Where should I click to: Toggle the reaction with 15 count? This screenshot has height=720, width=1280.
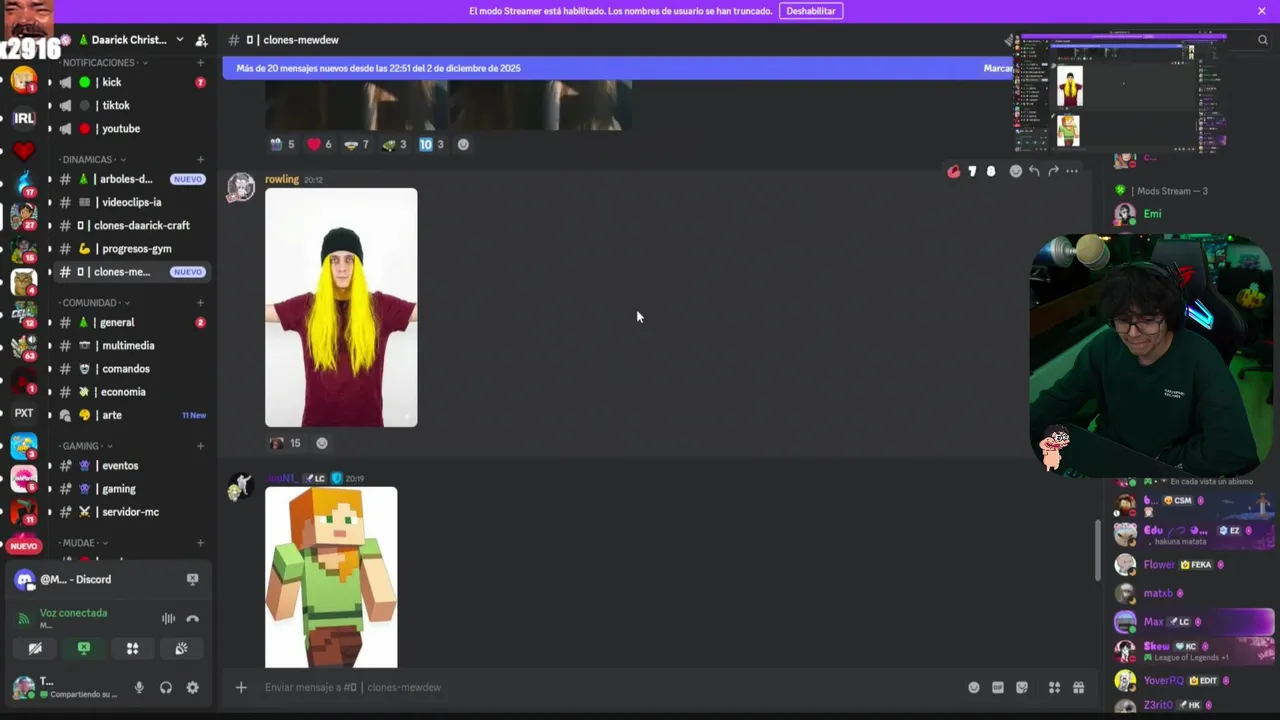click(x=285, y=443)
